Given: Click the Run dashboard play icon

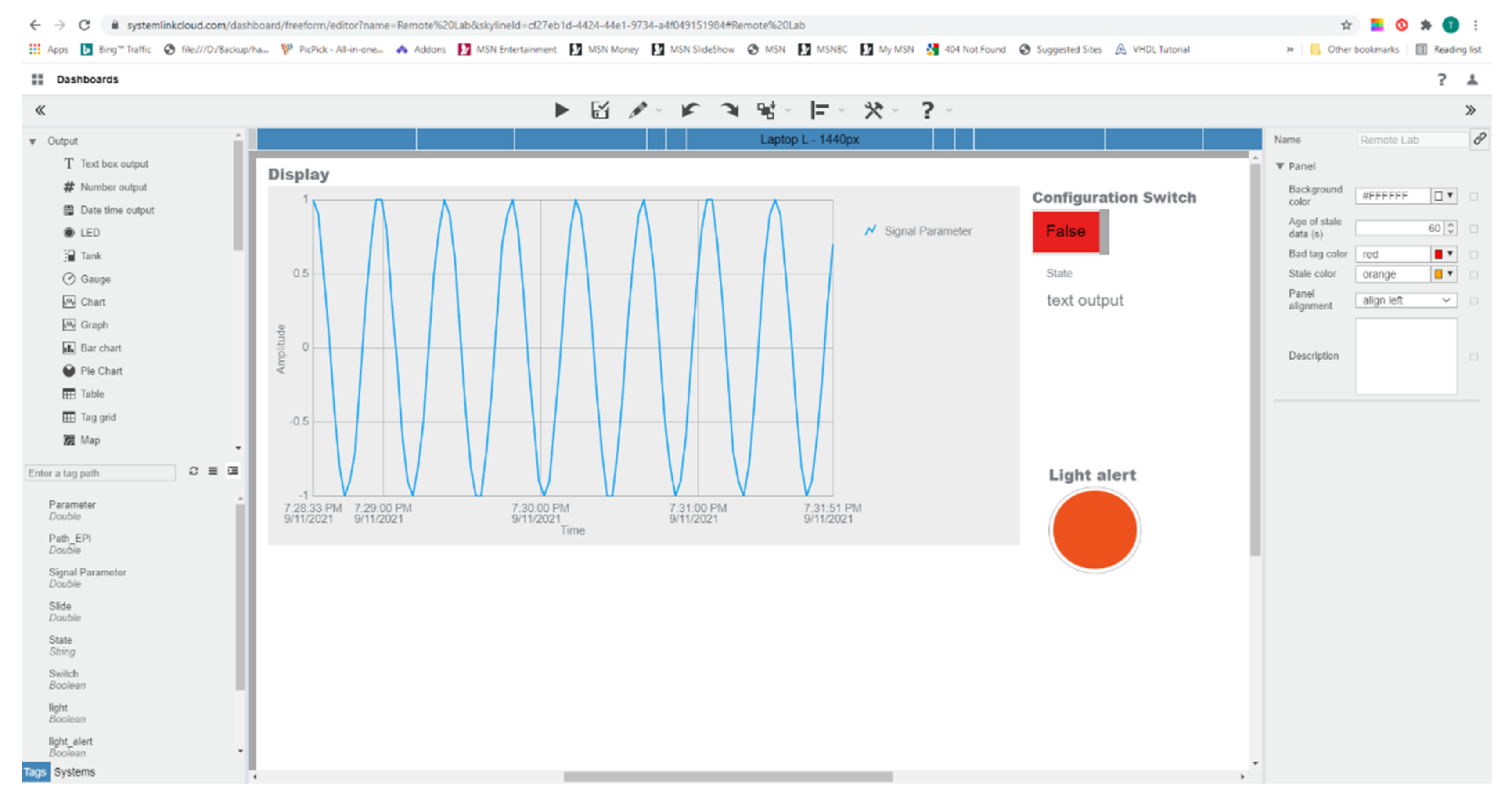Looking at the screenshot, I should pyautogui.click(x=561, y=110).
